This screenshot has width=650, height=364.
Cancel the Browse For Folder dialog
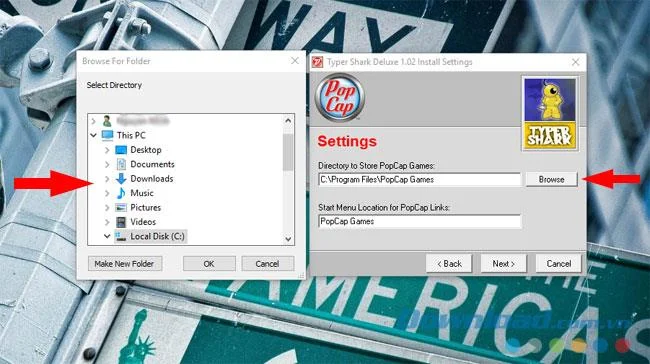(267, 264)
